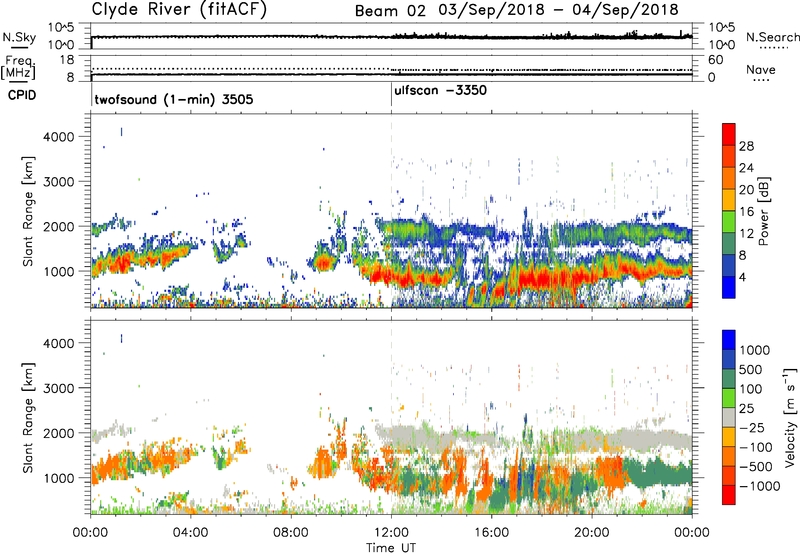The image size is (800, 554).
Task: Pick the light green Power colorbar segment near 14
Action: pos(729,221)
